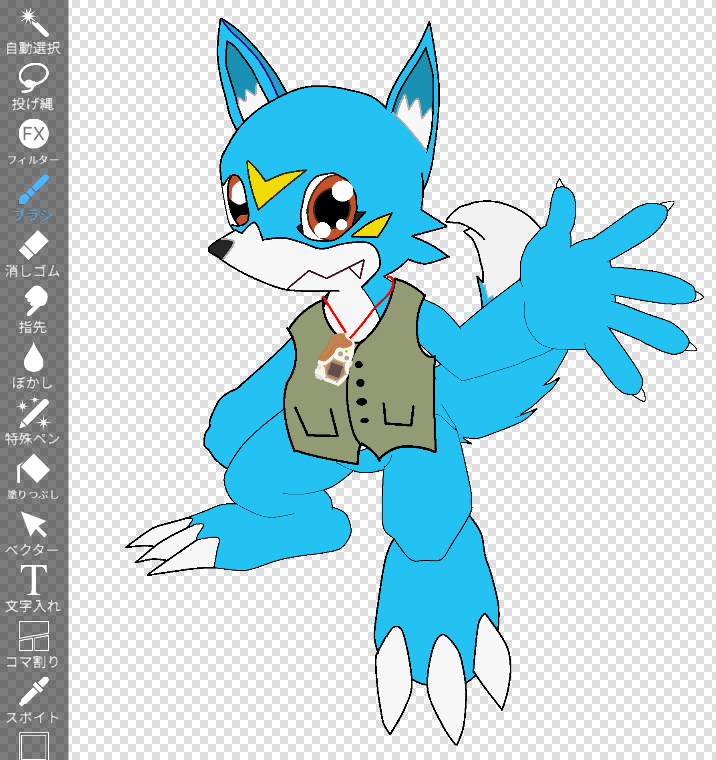The width and height of the screenshot is (716, 760).
Task: Click the character's black nose
Action: click(x=221, y=248)
